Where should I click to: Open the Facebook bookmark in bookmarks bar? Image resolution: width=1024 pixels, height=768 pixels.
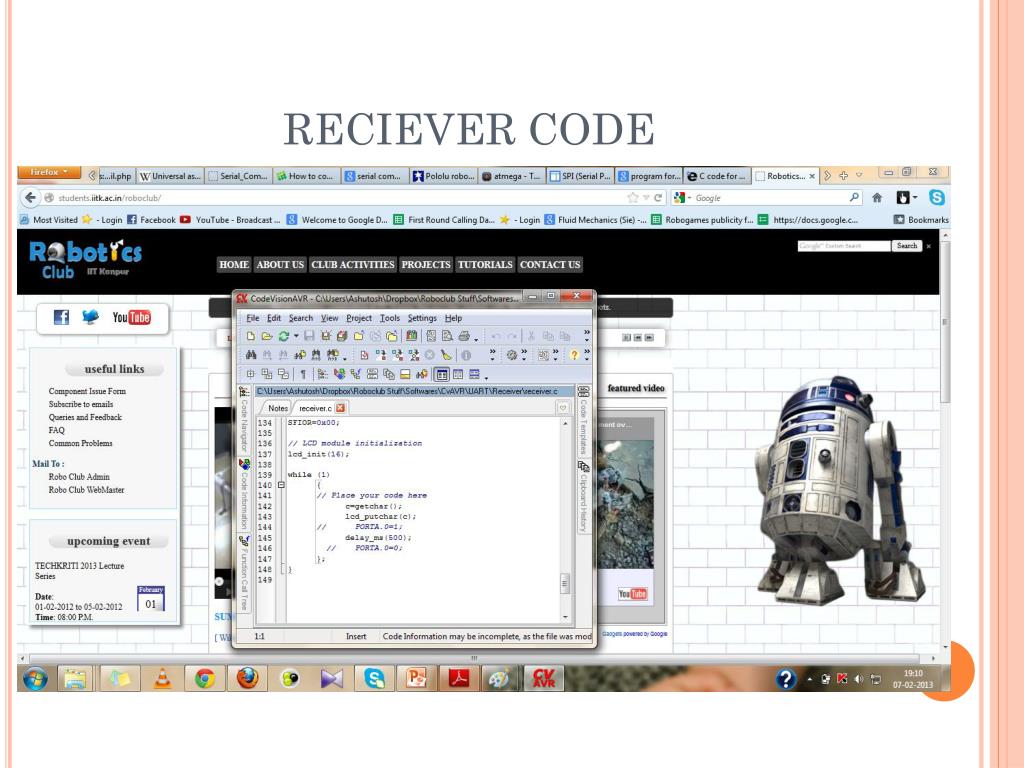(x=151, y=220)
